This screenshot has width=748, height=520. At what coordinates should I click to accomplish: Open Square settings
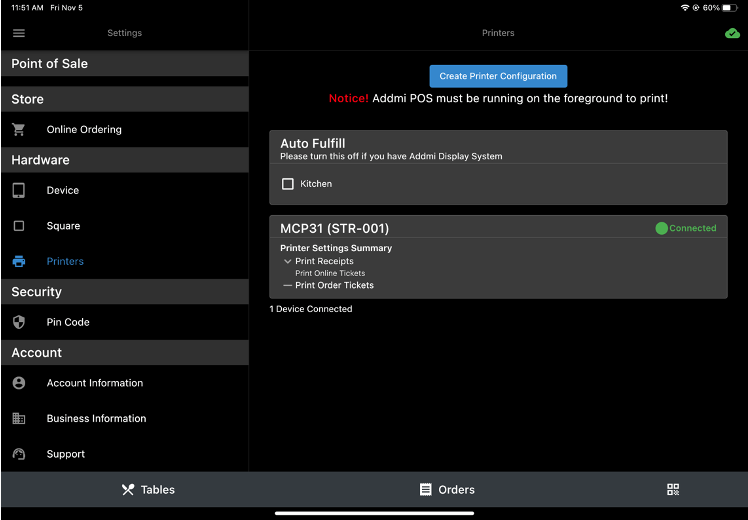tap(125, 226)
